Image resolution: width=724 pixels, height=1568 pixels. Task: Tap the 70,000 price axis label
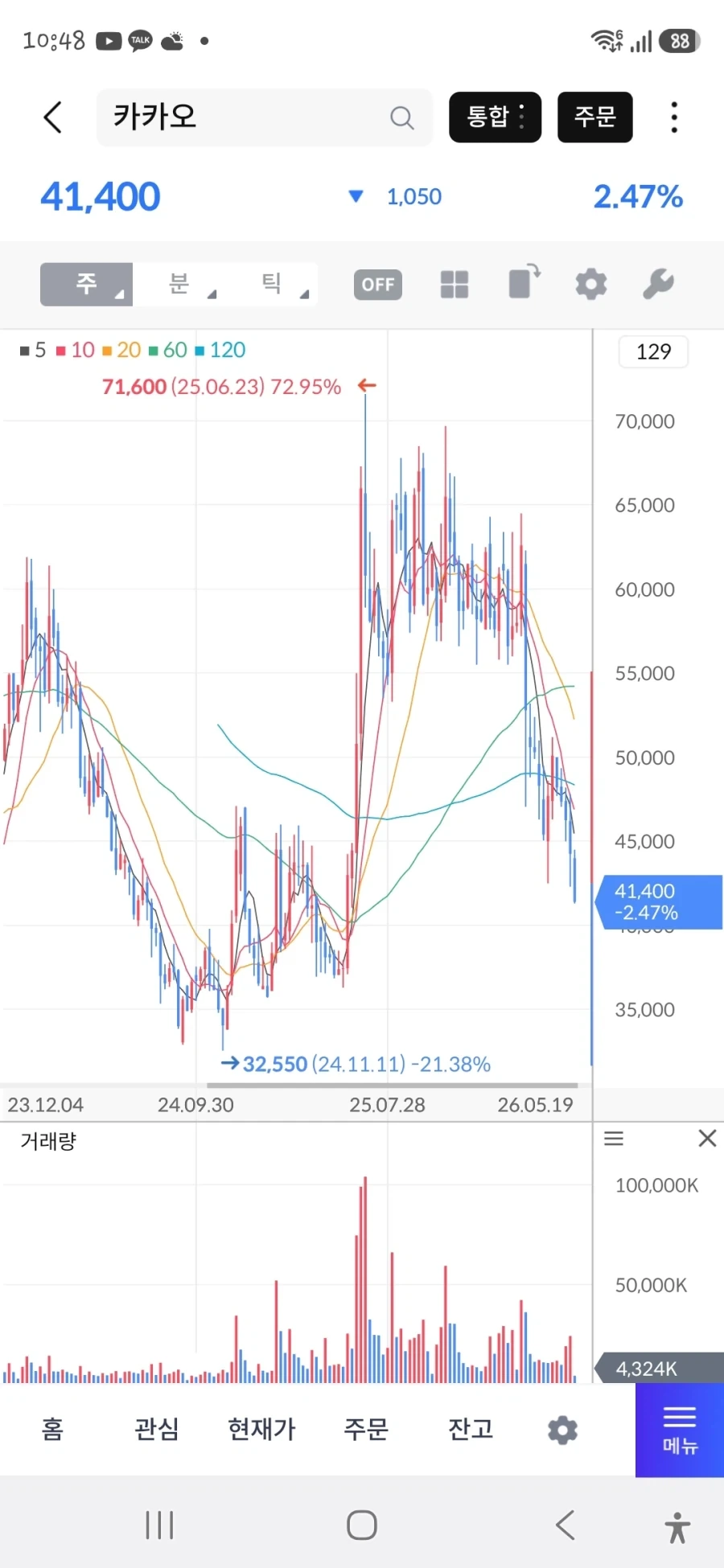(645, 421)
